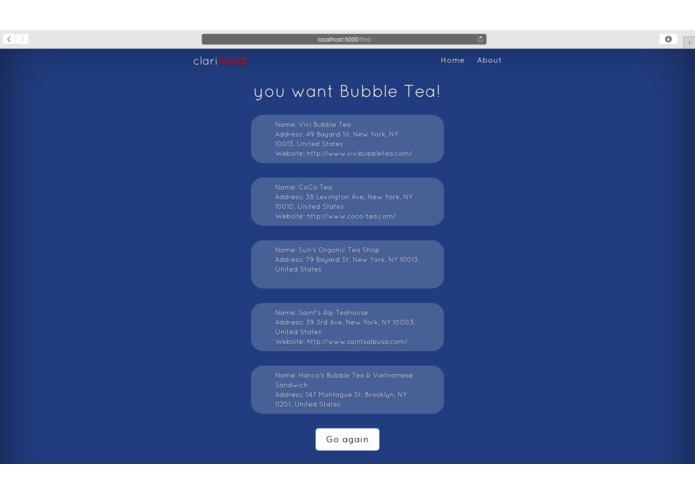Image resolution: width=695 pixels, height=494 pixels.
Task: Select the Name: Vivi Bubble Tea text
Action: 313,124
